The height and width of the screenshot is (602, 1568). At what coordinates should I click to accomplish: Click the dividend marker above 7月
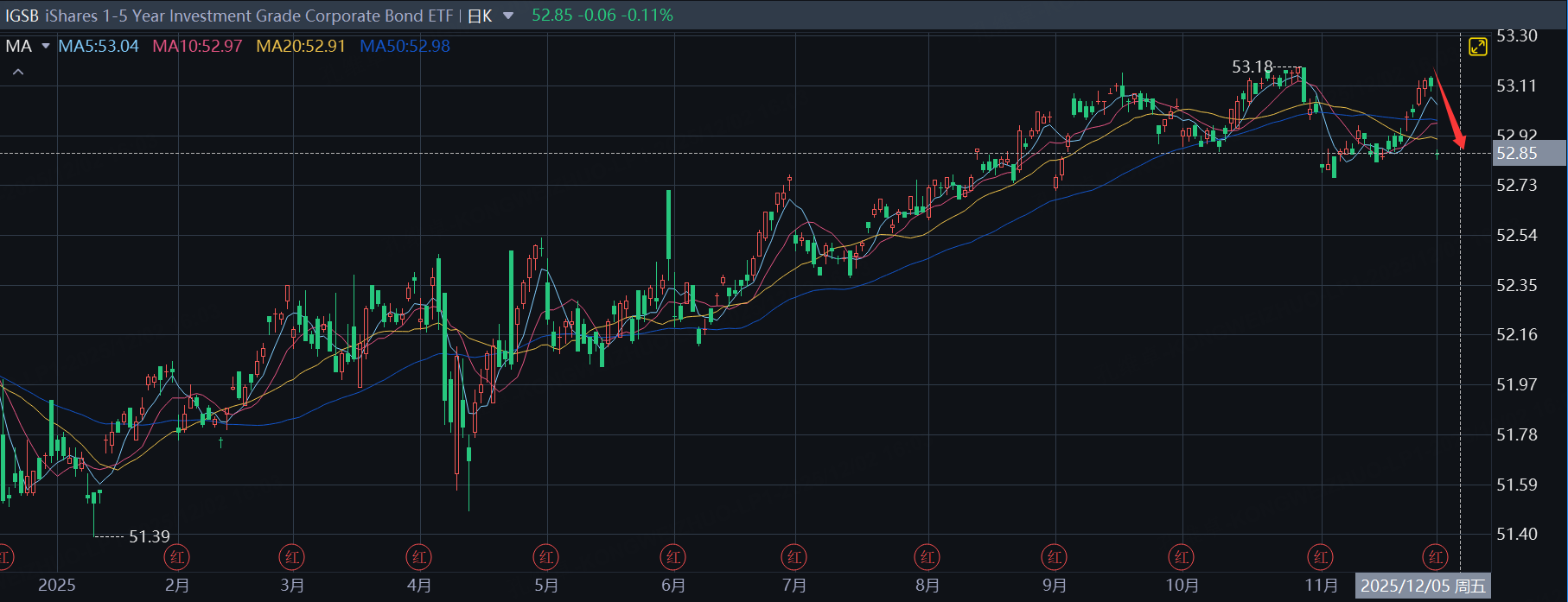click(x=794, y=557)
